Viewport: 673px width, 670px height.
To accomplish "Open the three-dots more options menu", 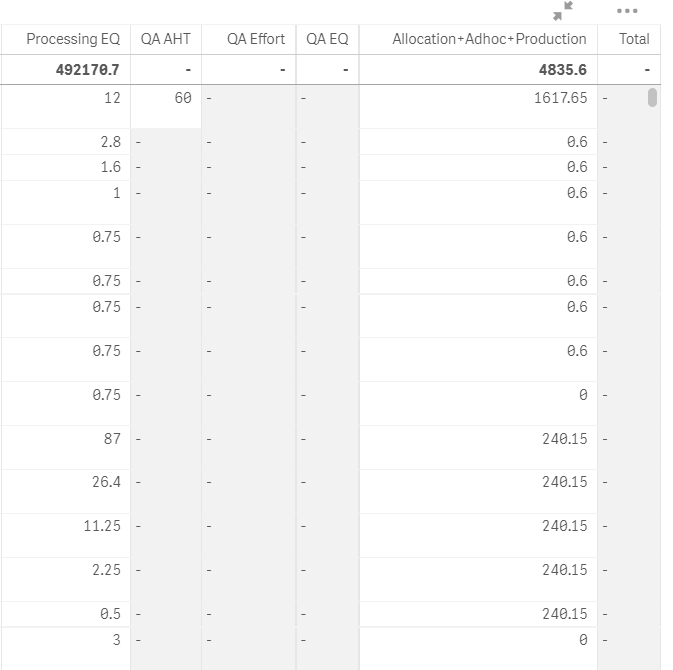I will pos(627,11).
